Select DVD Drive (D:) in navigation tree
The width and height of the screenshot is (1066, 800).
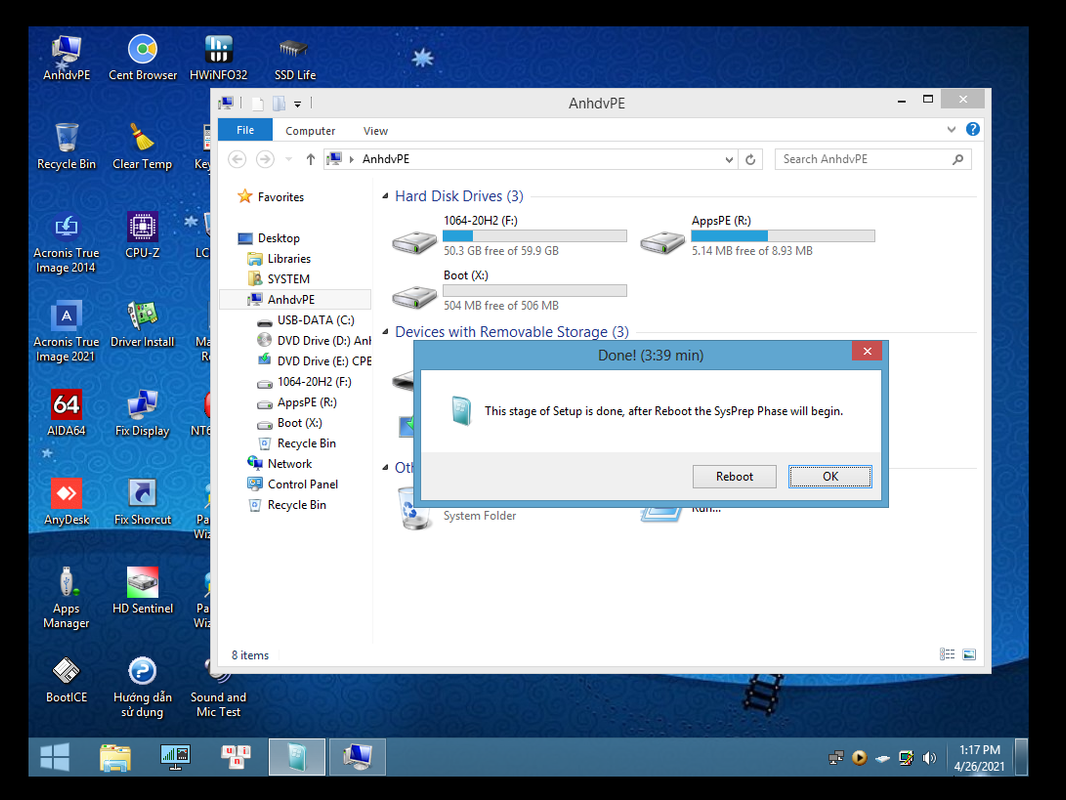click(x=315, y=341)
